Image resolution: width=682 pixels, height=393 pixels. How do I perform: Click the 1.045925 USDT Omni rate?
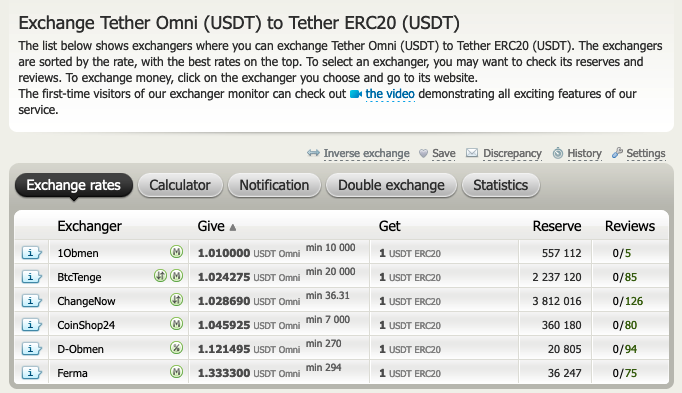tap(249, 325)
